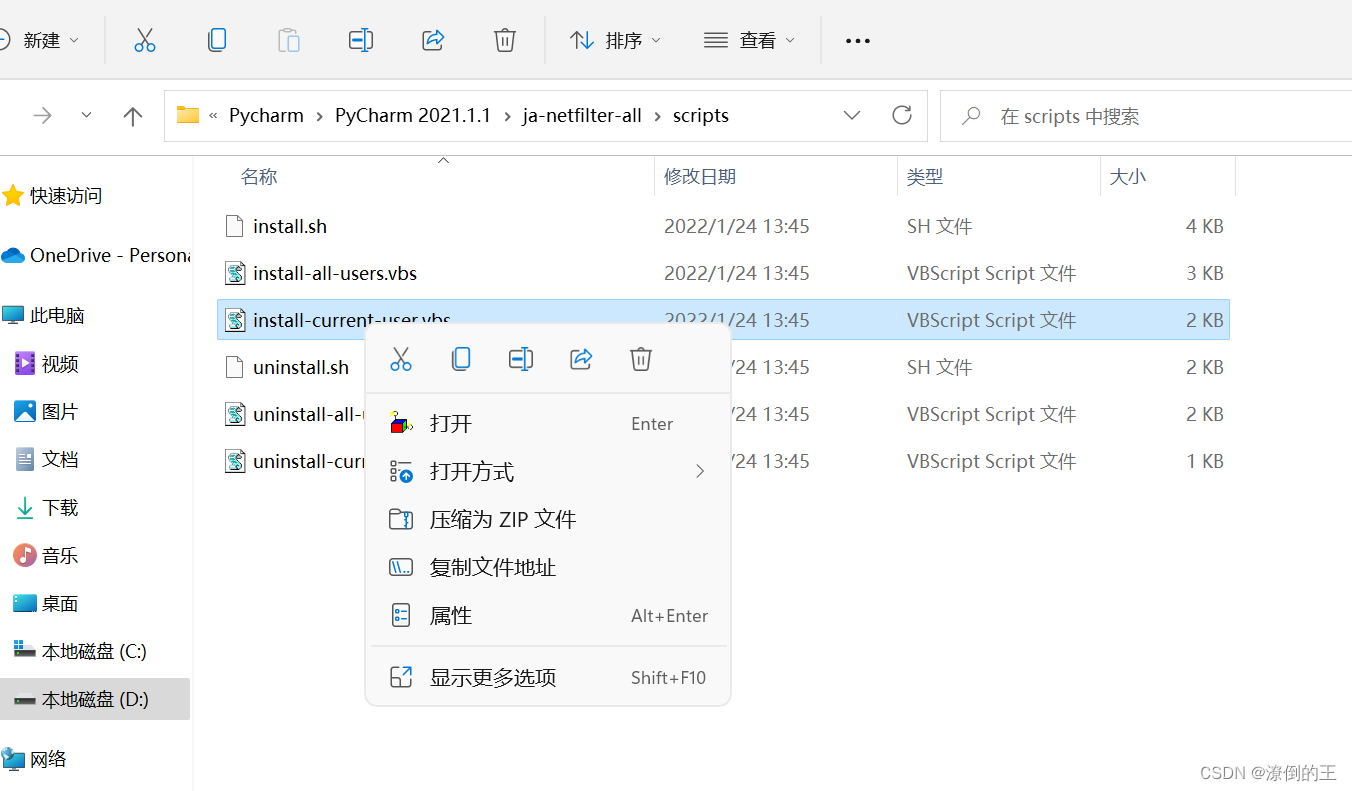Expand the 打开方式 submenu
This screenshot has height=791, width=1352.
[471, 471]
